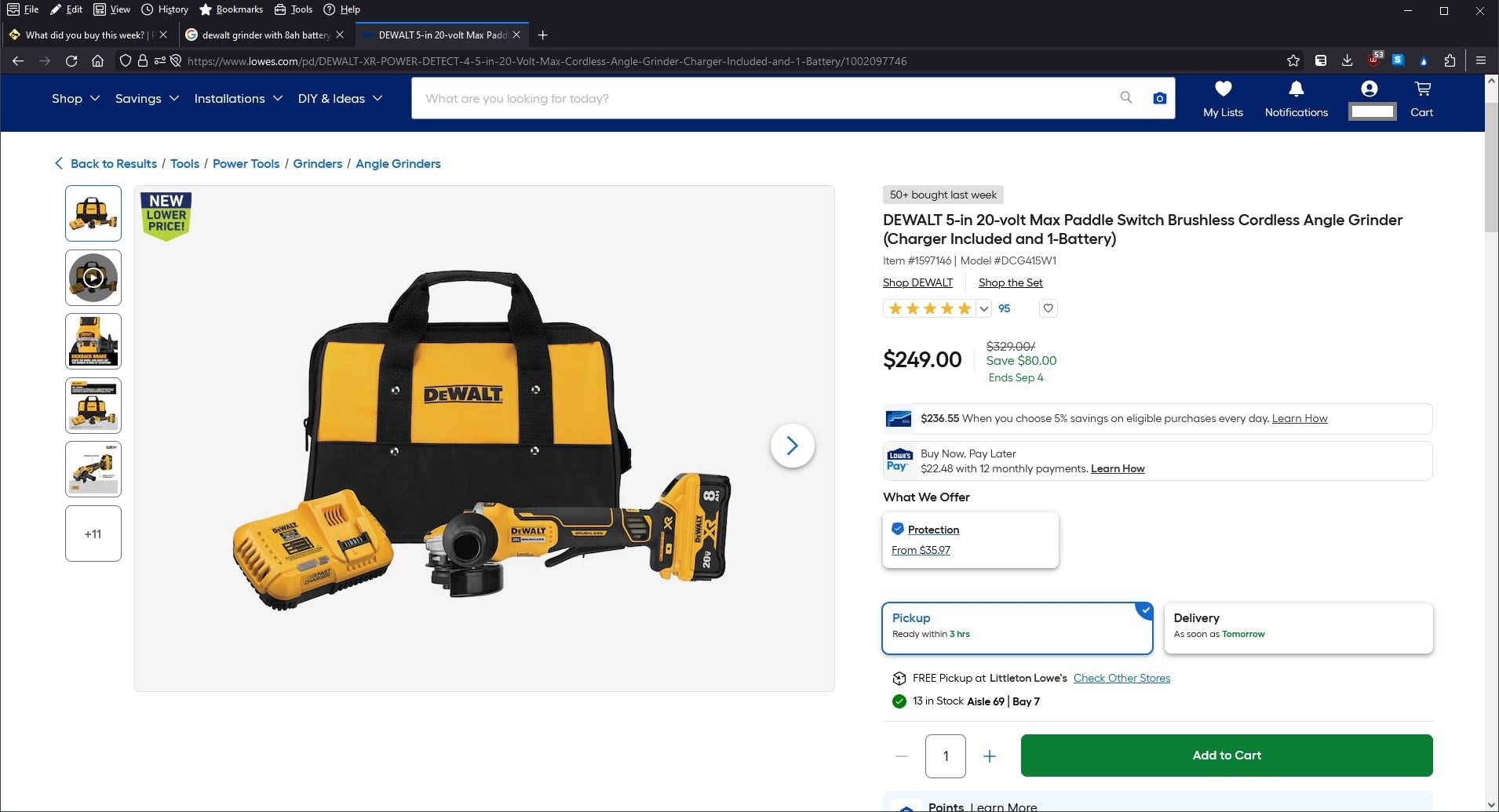Click the camera visual search icon
This screenshot has width=1499, height=812.
point(1159,98)
